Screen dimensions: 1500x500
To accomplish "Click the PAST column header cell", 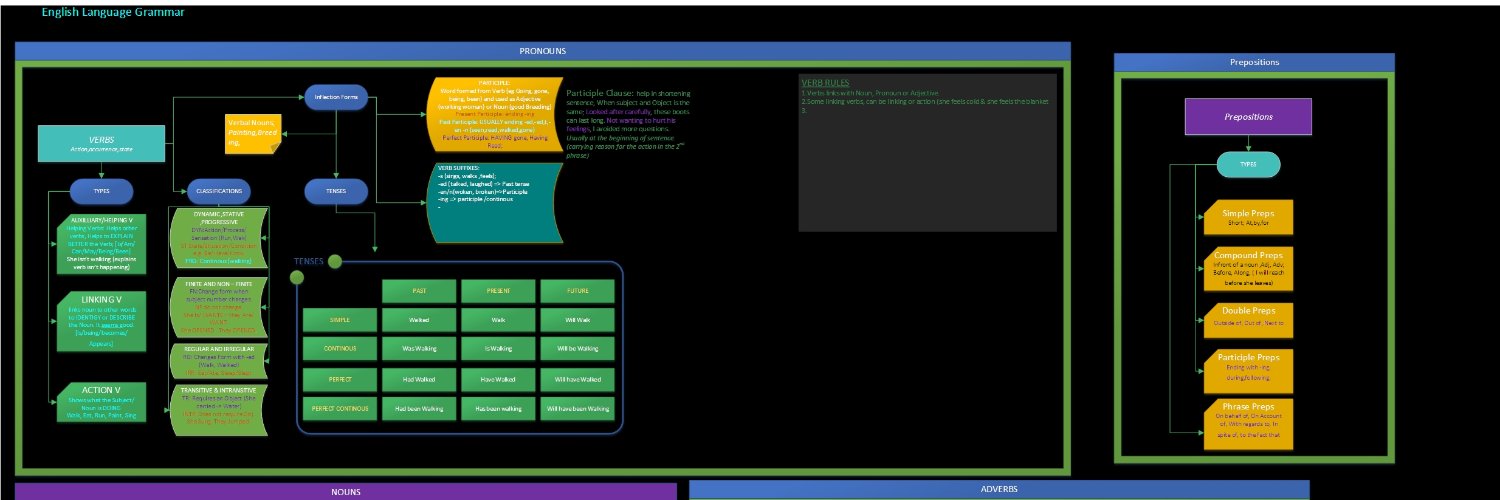I will 420,291.
